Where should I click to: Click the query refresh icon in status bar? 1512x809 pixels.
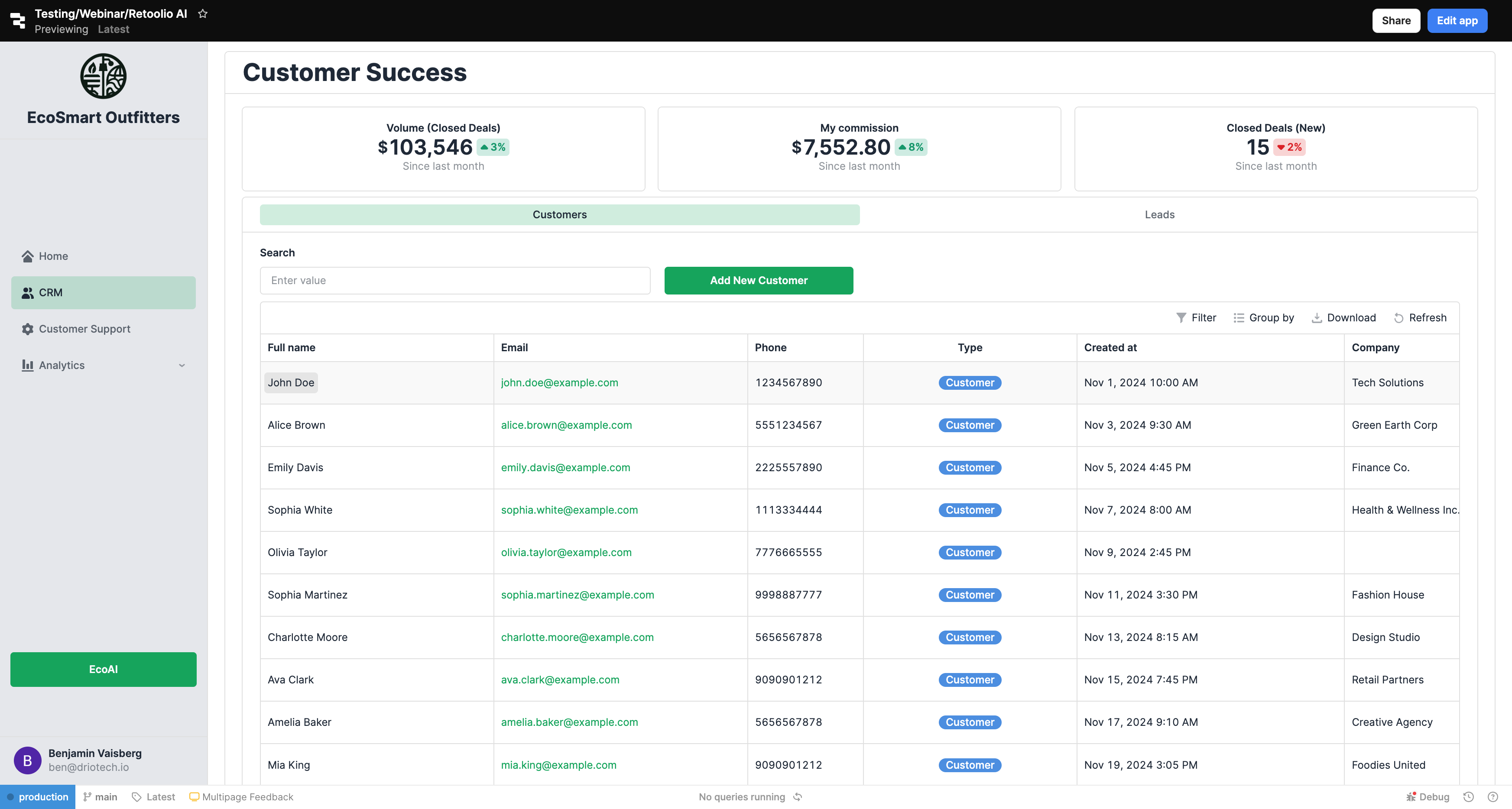(798, 797)
